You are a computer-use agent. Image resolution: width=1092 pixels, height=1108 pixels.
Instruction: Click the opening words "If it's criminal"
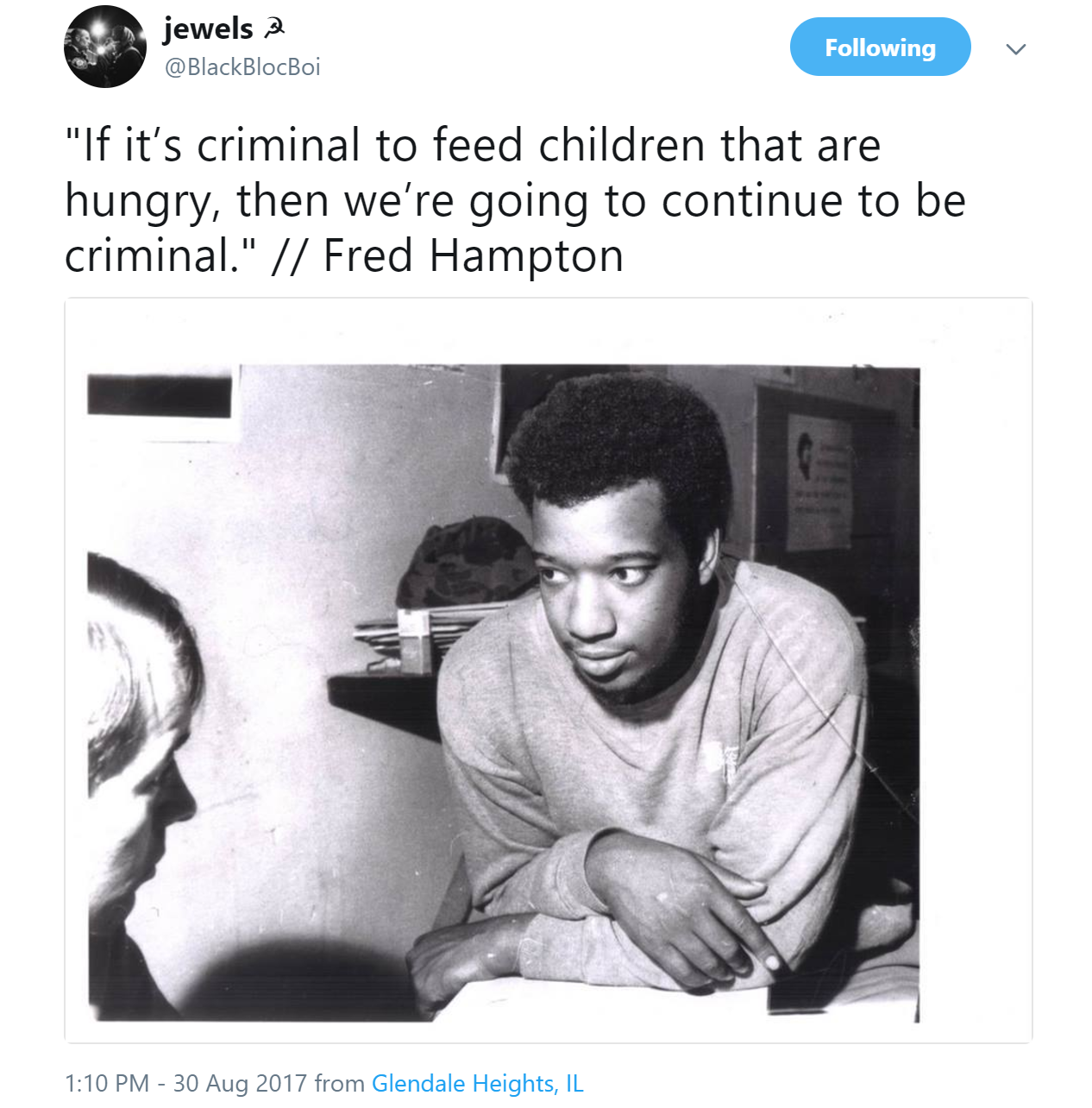212,145
